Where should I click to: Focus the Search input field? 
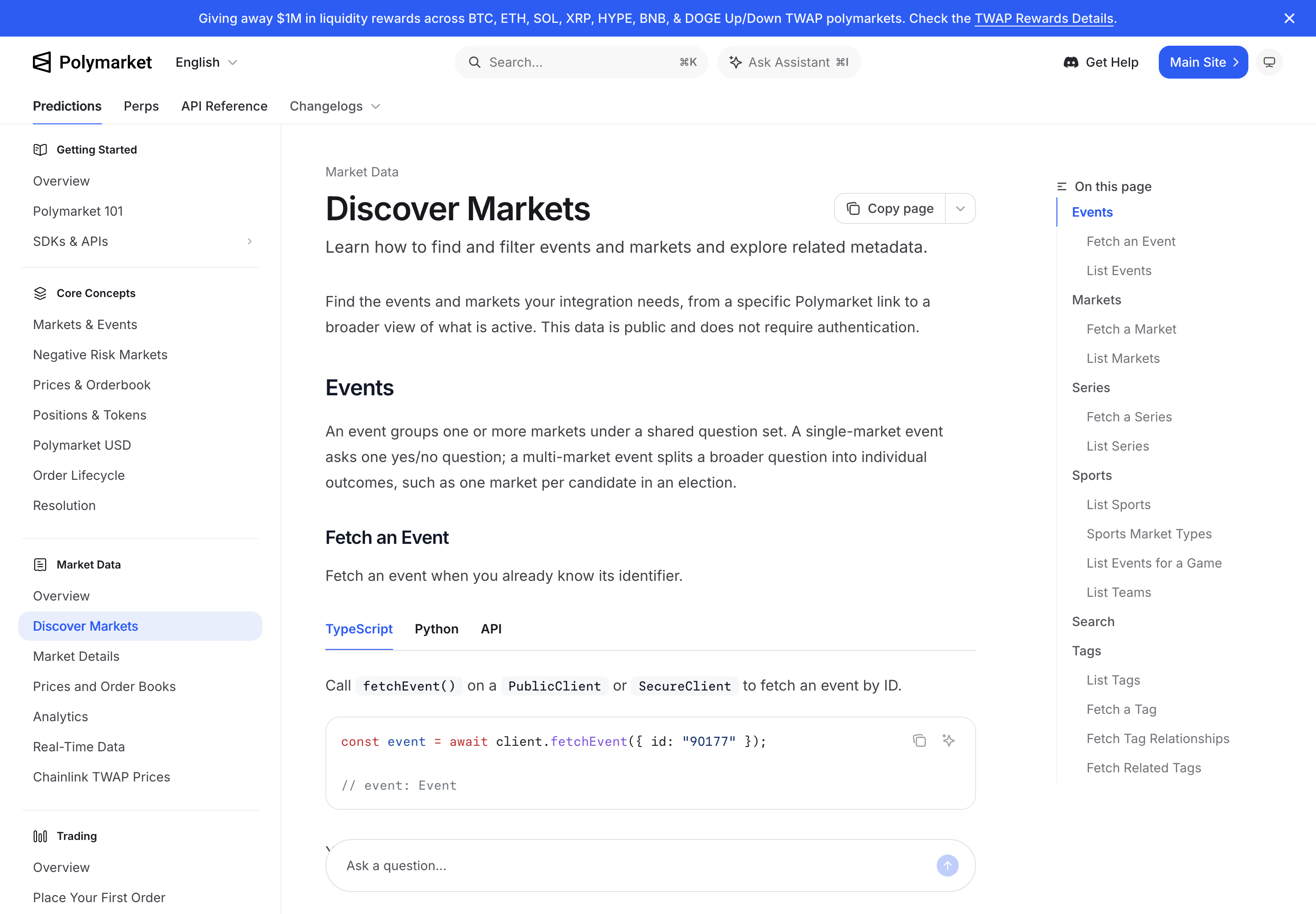581,63
